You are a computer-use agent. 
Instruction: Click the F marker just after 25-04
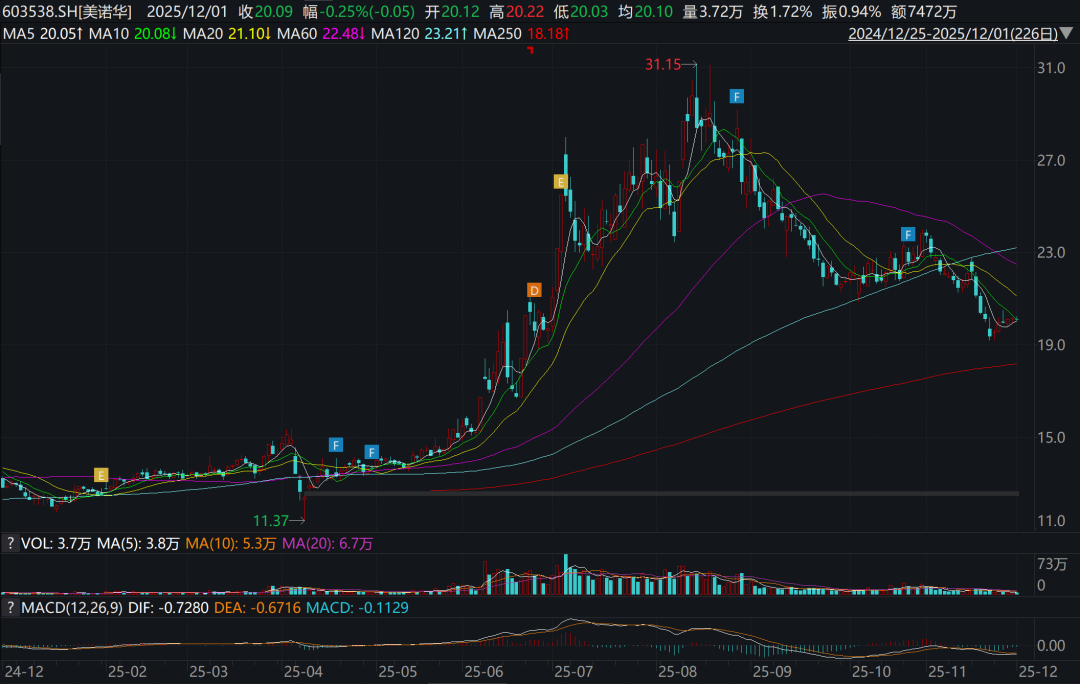[335, 445]
